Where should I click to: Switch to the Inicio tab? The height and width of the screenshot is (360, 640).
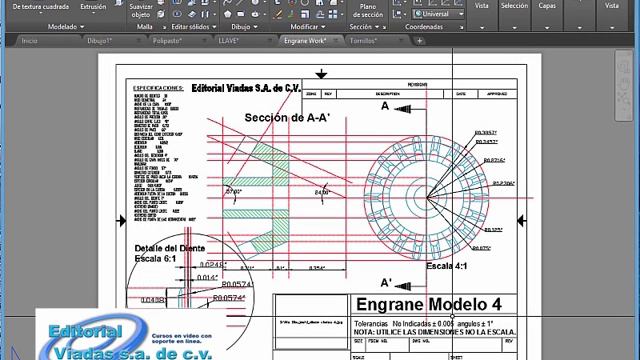pyautogui.click(x=29, y=41)
